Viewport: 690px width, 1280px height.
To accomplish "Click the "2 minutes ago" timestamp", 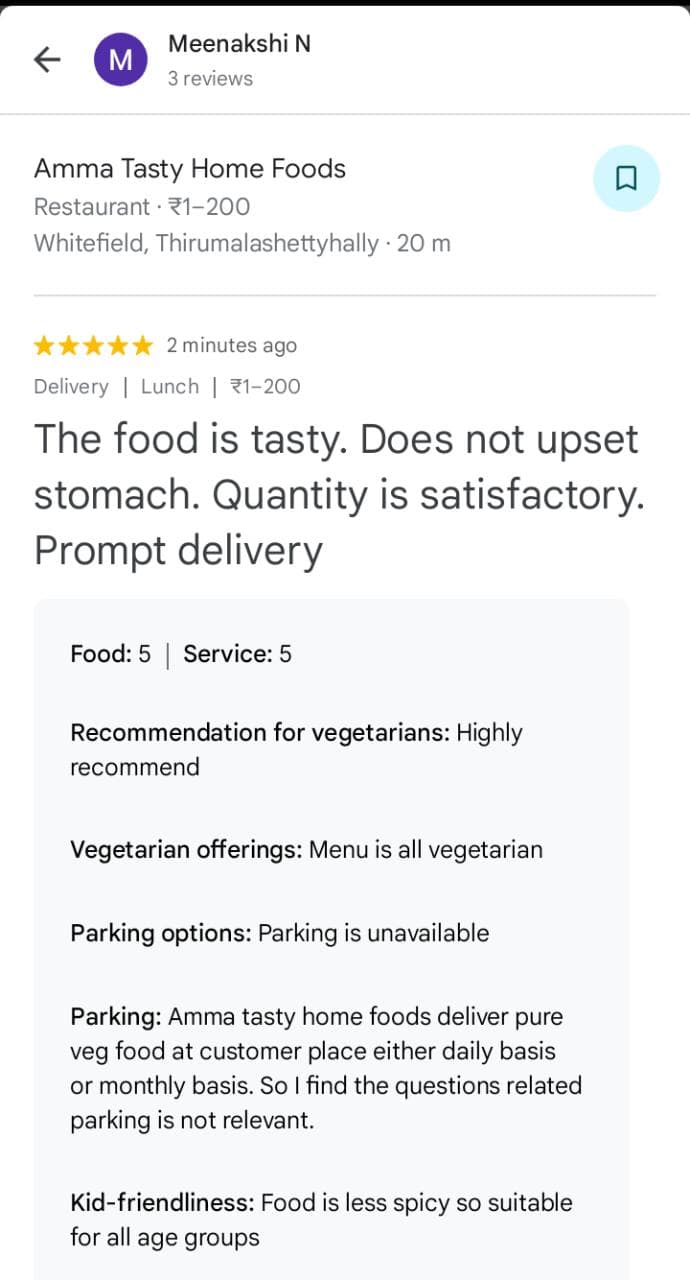I will pos(232,346).
